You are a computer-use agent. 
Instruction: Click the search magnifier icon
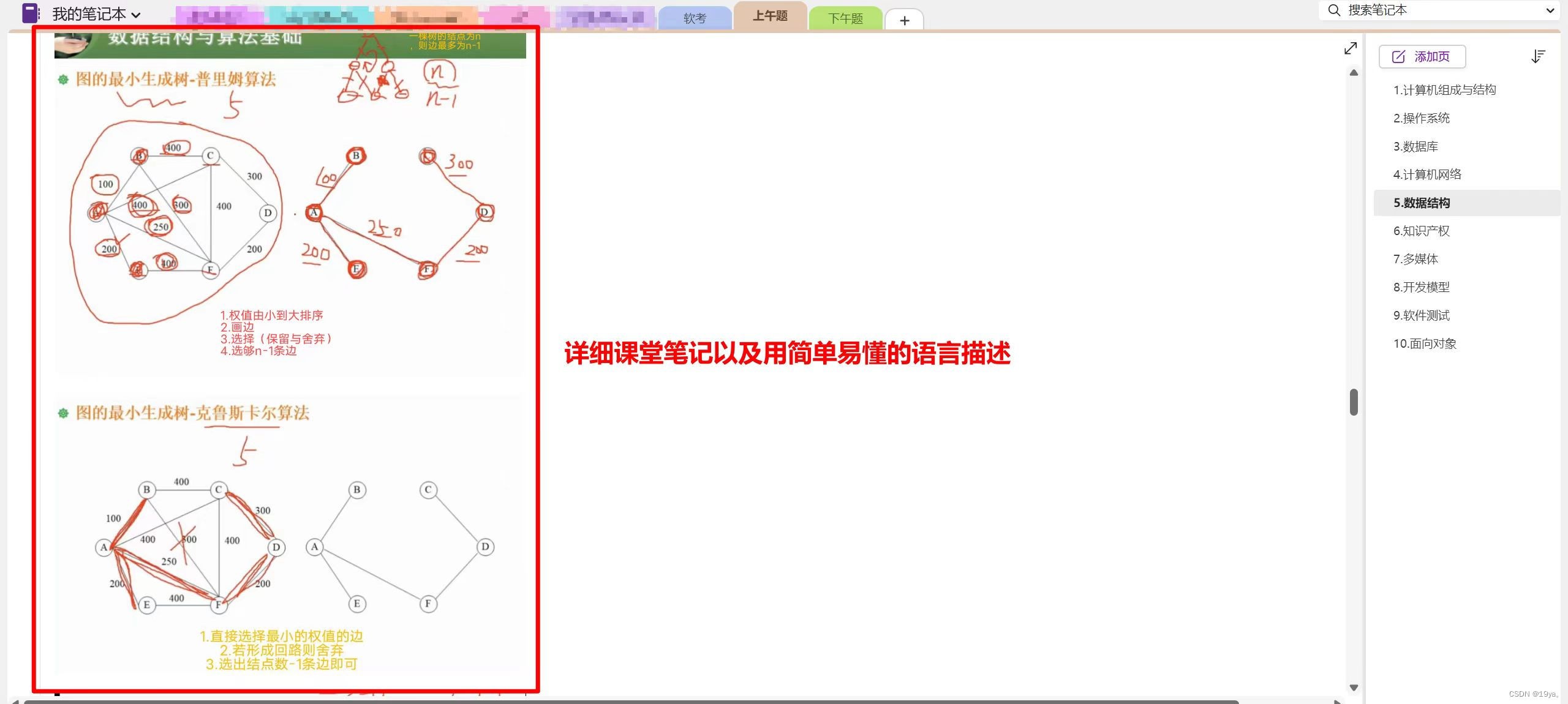tap(1334, 10)
